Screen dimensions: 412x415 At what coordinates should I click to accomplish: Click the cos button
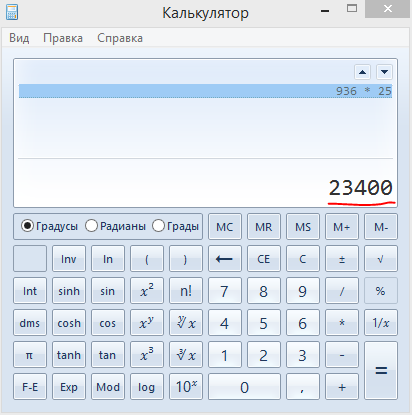pyautogui.click(x=108, y=323)
